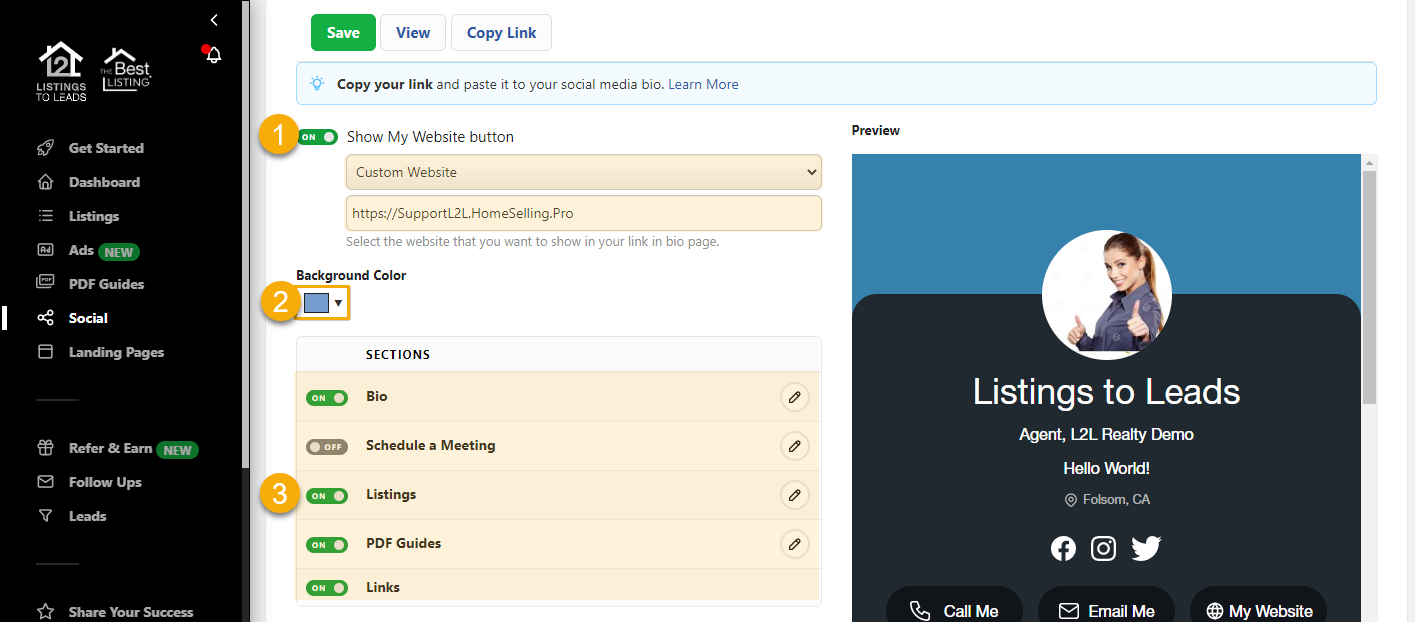Click the Copy Link button
The image size is (1415, 622).
[x=501, y=32]
